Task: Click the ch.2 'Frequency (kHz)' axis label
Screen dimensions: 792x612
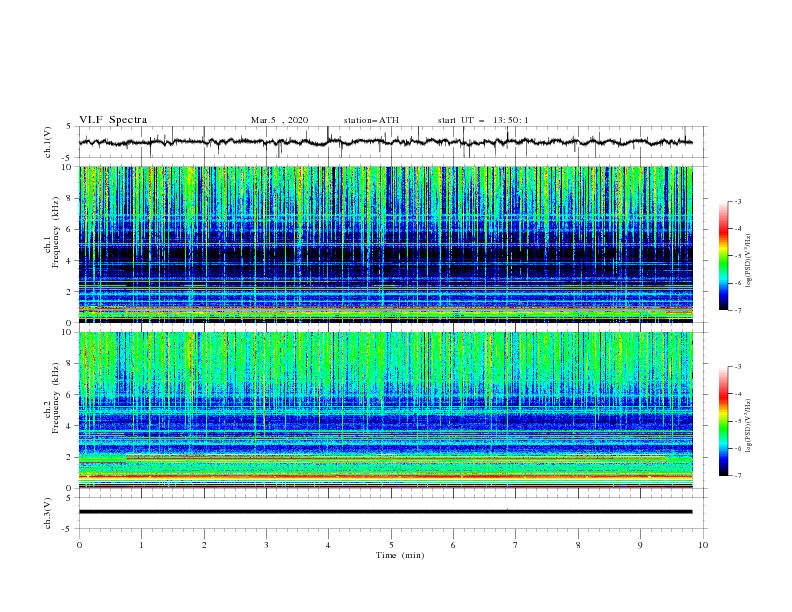Action: point(56,398)
